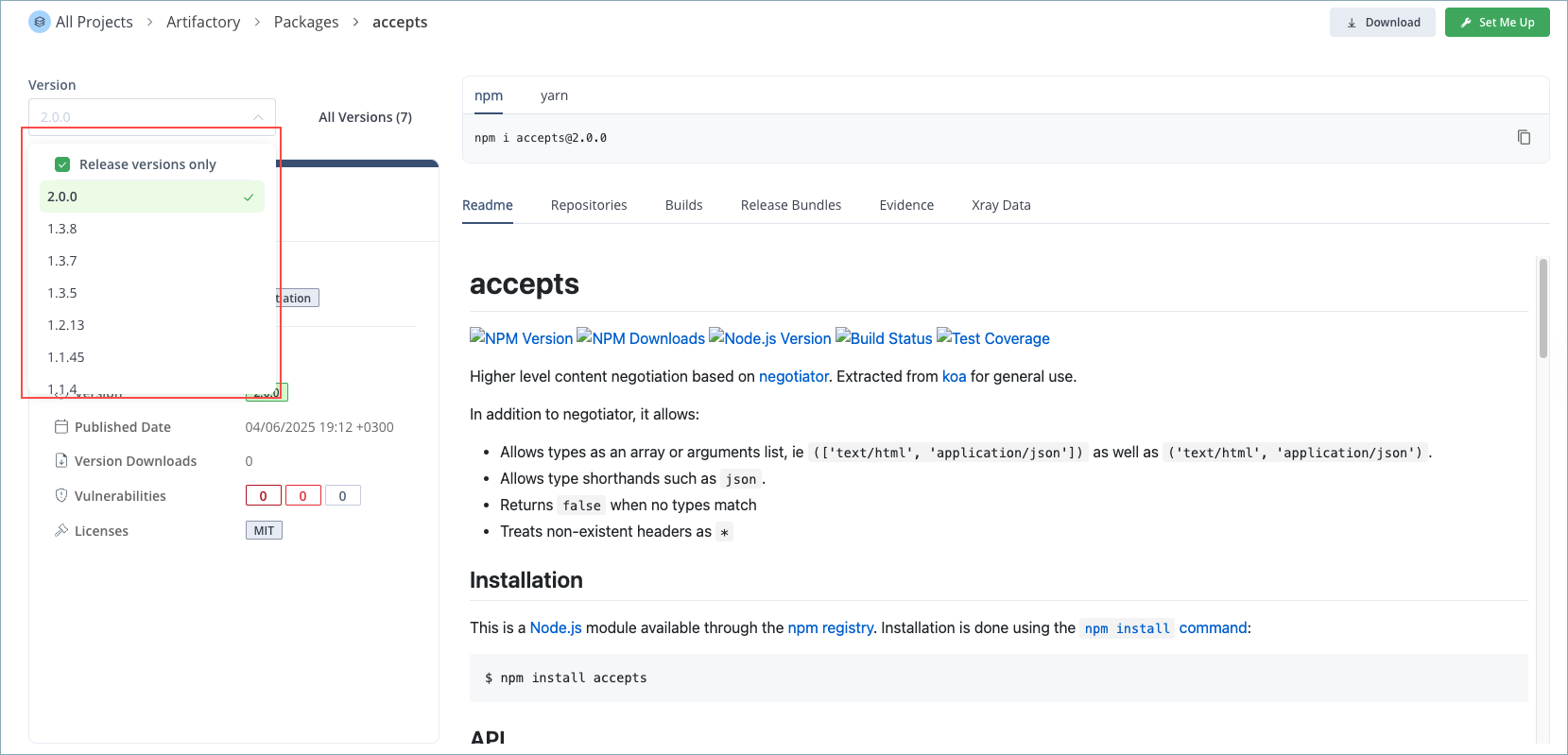Open the Release Bundles tab
Viewport: 1568px width, 755px height.
tap(791, 205)
